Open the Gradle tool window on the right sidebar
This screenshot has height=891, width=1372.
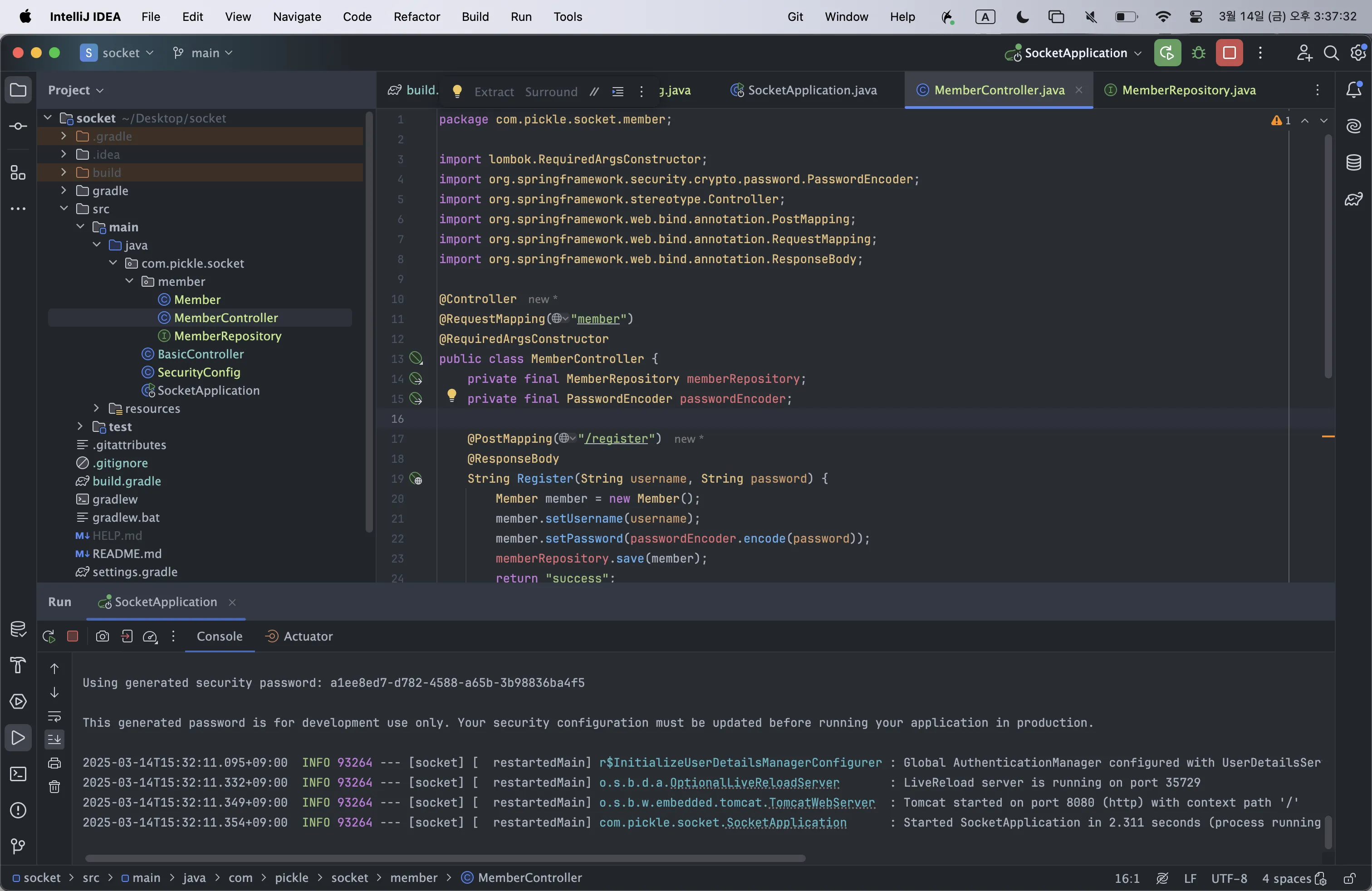click(x=1353, y=200)
